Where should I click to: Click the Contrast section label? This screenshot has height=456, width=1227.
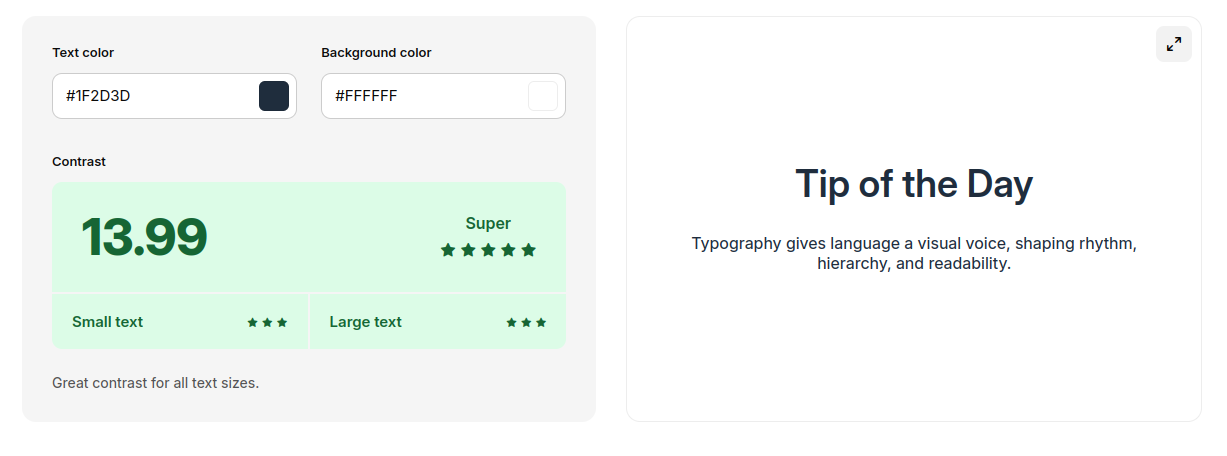79,161
